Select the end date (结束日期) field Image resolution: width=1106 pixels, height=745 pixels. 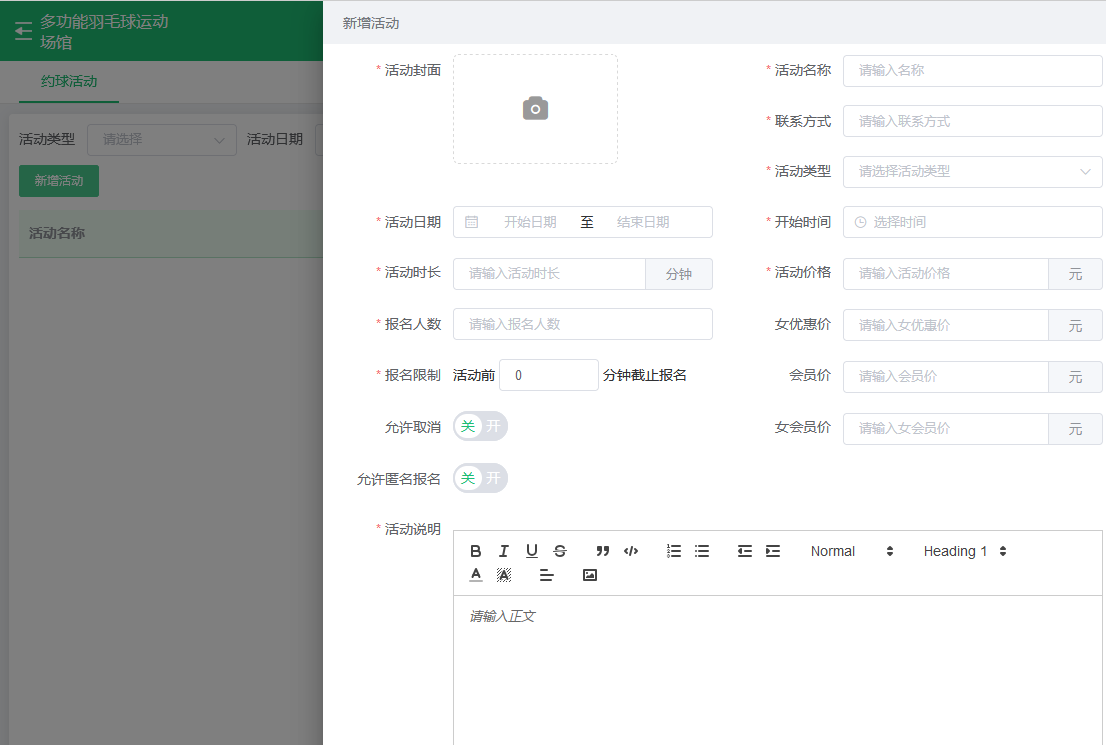[643, 222]
